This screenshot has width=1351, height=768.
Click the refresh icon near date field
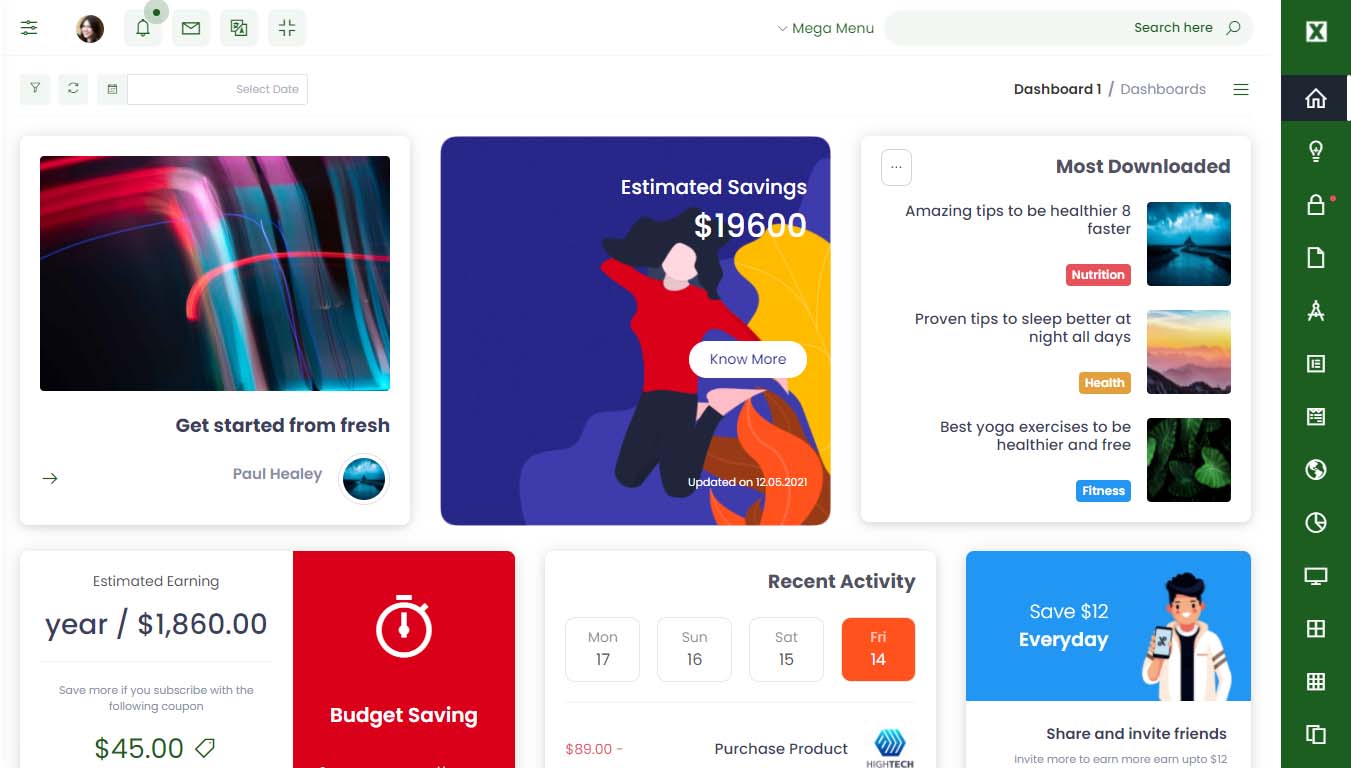[x=73, y=89]
